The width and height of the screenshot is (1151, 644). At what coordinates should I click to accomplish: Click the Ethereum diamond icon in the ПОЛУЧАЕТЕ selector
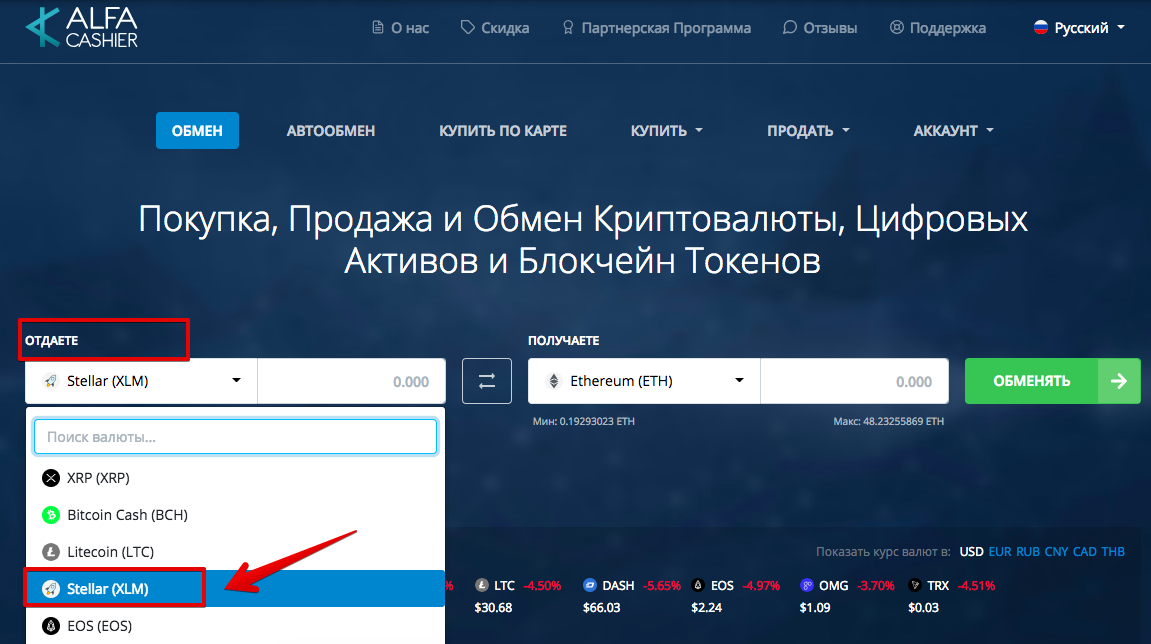554,381
